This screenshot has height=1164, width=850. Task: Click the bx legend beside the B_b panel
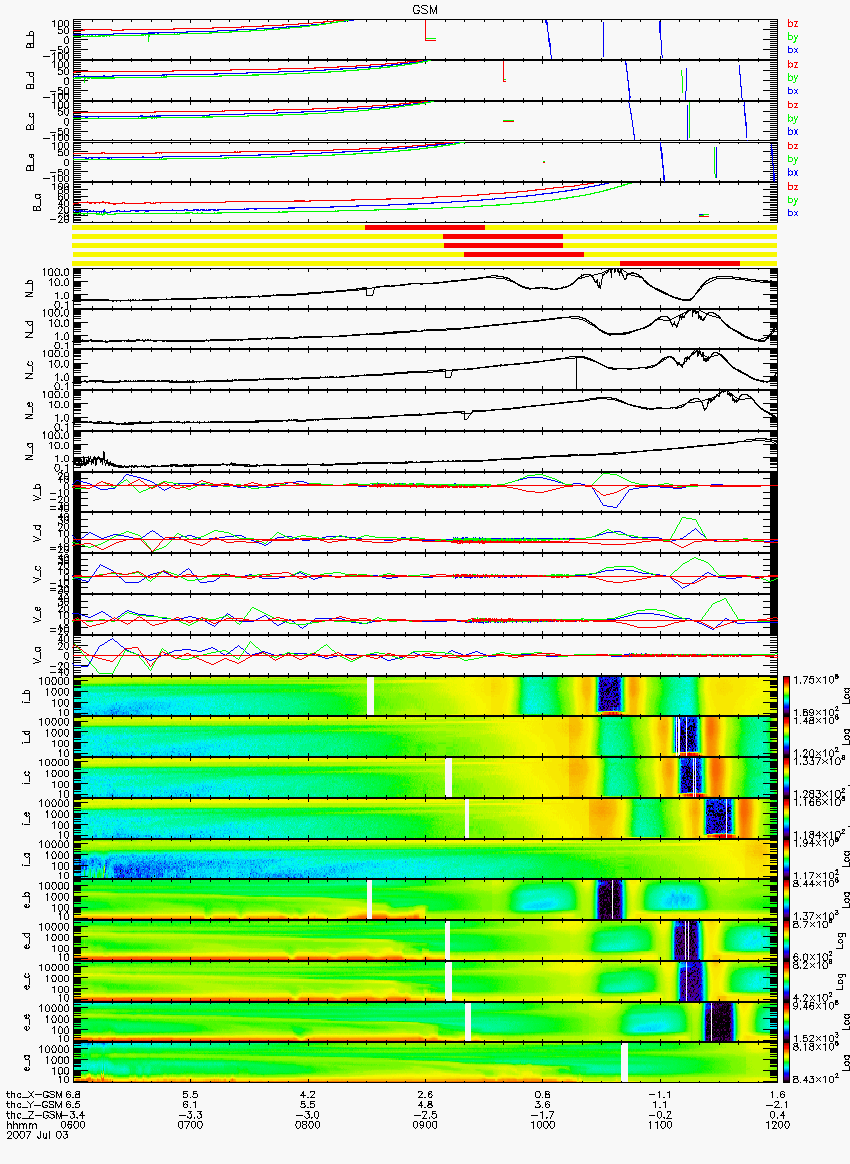coord(793,50)
